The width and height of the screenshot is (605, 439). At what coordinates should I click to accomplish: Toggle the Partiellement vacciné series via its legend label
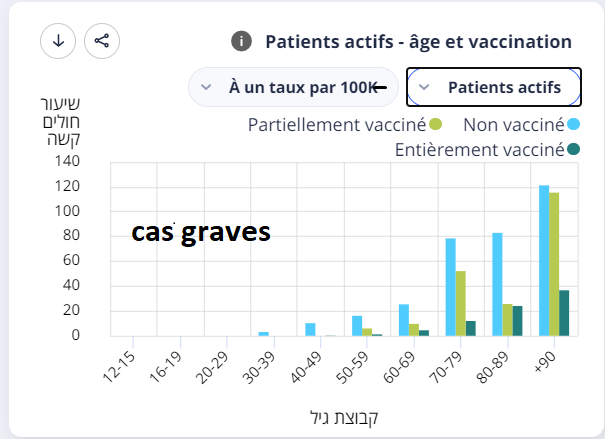337,125
